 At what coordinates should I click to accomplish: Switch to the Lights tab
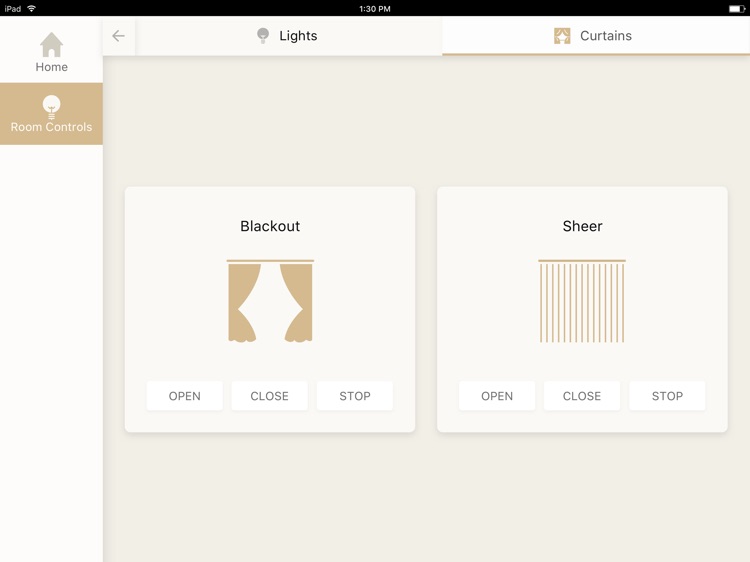(288, 36)
